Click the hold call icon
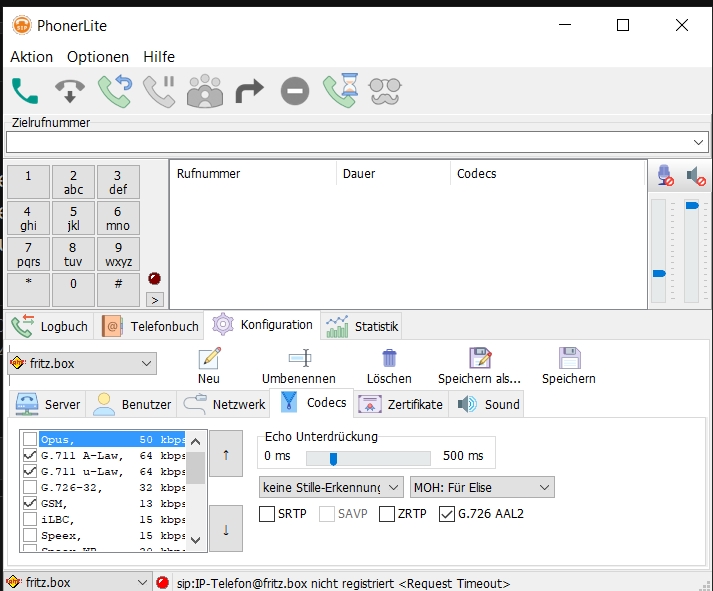Screen dimensions: 713x591 click(159, 91)
